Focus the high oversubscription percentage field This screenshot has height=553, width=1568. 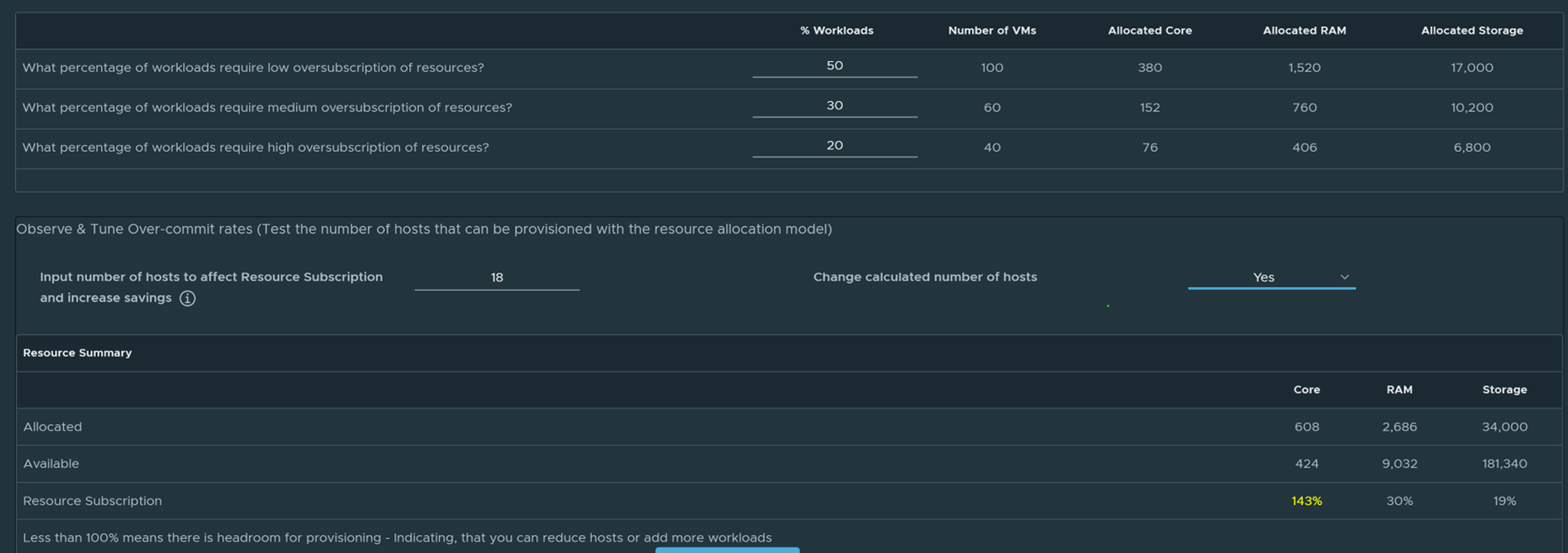pos(834,145)
